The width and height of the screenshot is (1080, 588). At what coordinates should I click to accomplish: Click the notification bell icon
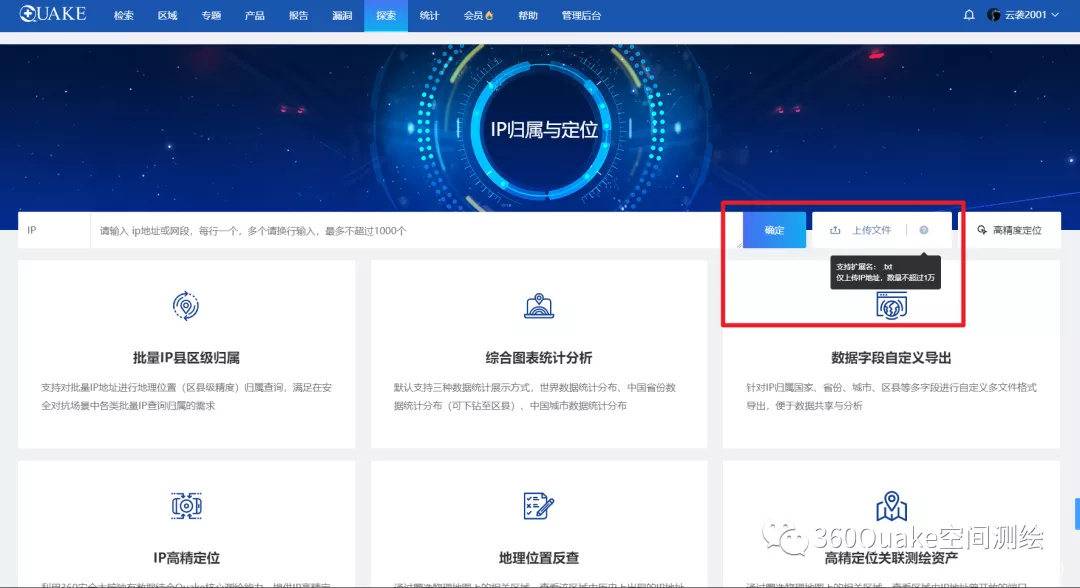pos(968,15)
